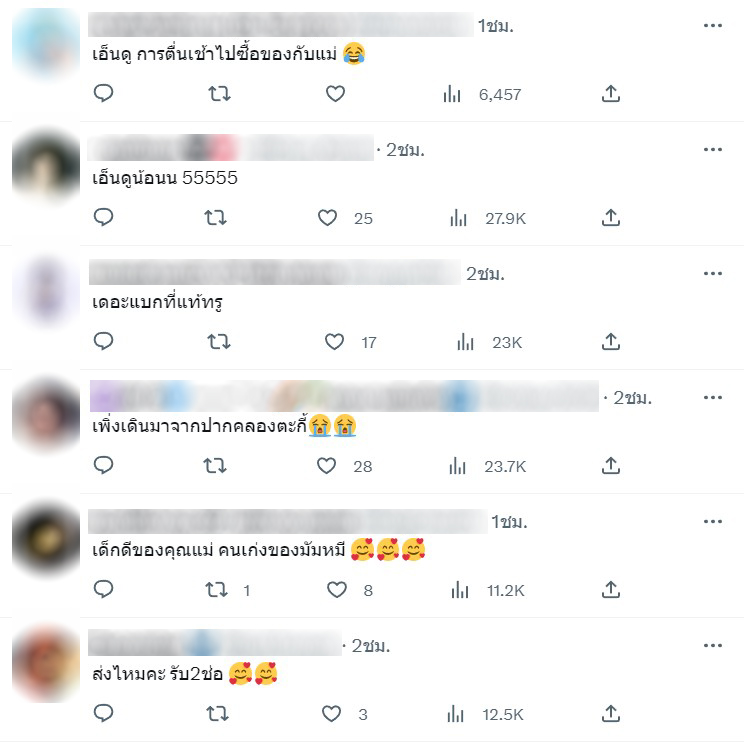
Task: Open more options for the 23K-view tweet
Action: 713,273
